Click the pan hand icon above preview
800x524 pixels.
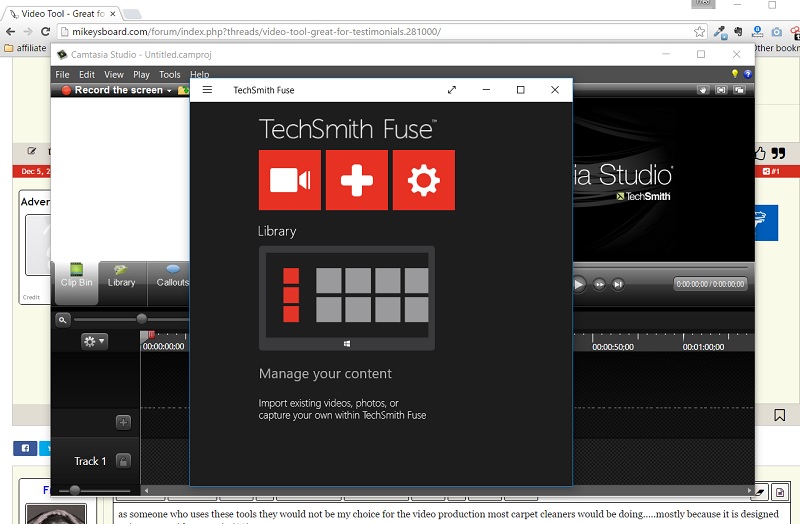[703, 90]
